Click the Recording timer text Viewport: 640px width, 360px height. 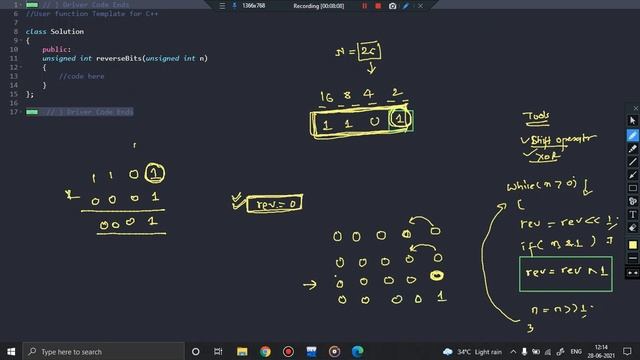pos(318,6)
